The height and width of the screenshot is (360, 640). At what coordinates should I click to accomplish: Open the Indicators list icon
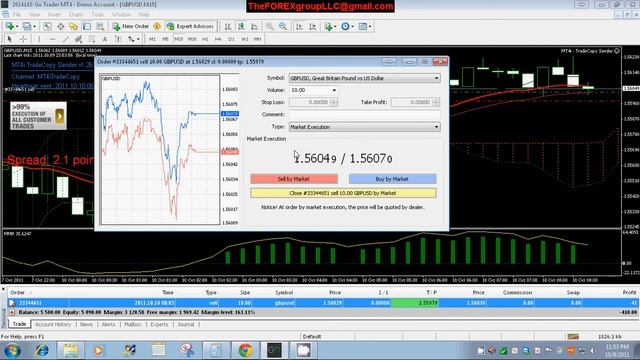pyautogui.click(x=330, y=27)
